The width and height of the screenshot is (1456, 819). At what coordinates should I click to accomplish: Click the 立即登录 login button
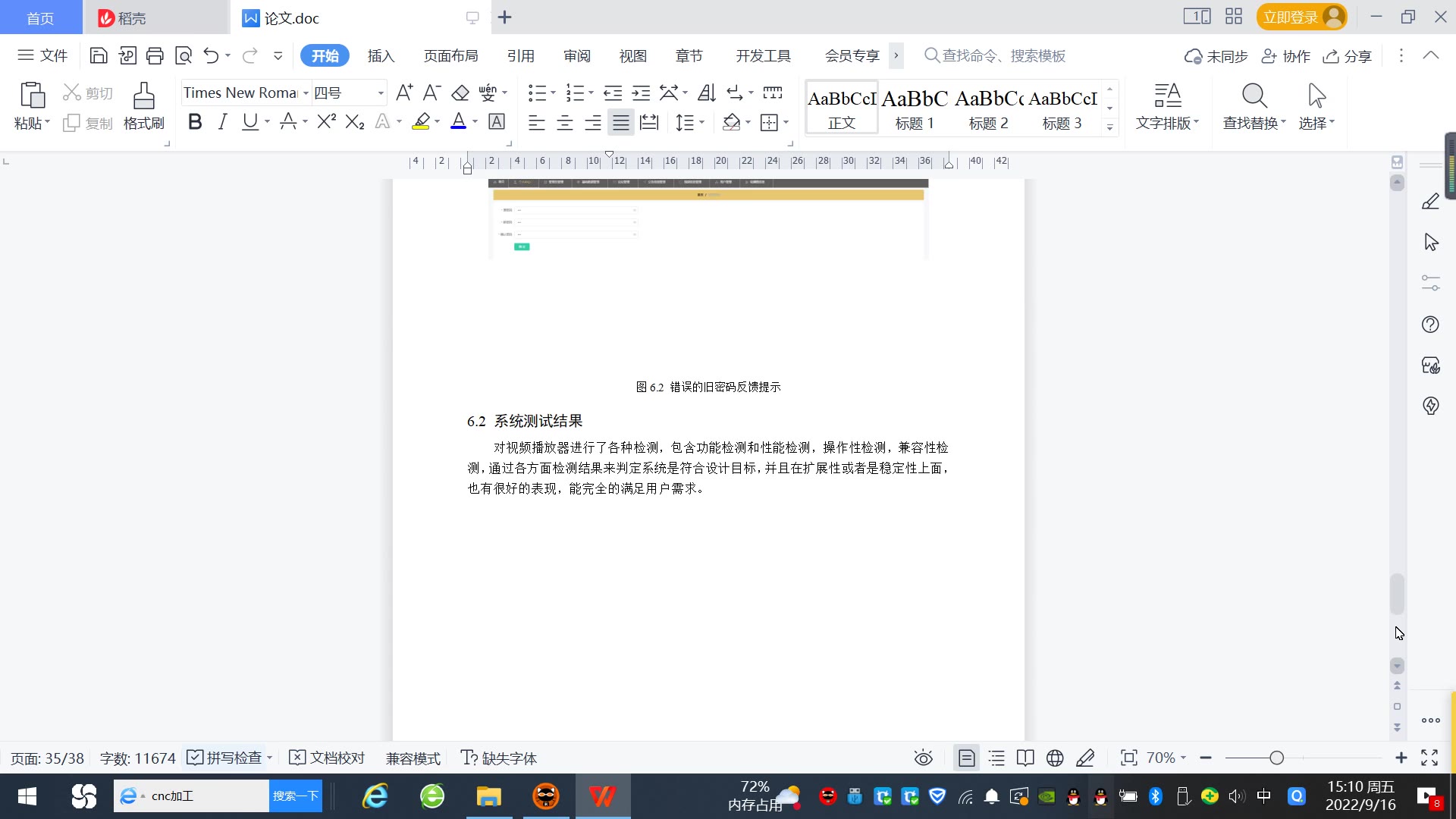coord(1291,17)
